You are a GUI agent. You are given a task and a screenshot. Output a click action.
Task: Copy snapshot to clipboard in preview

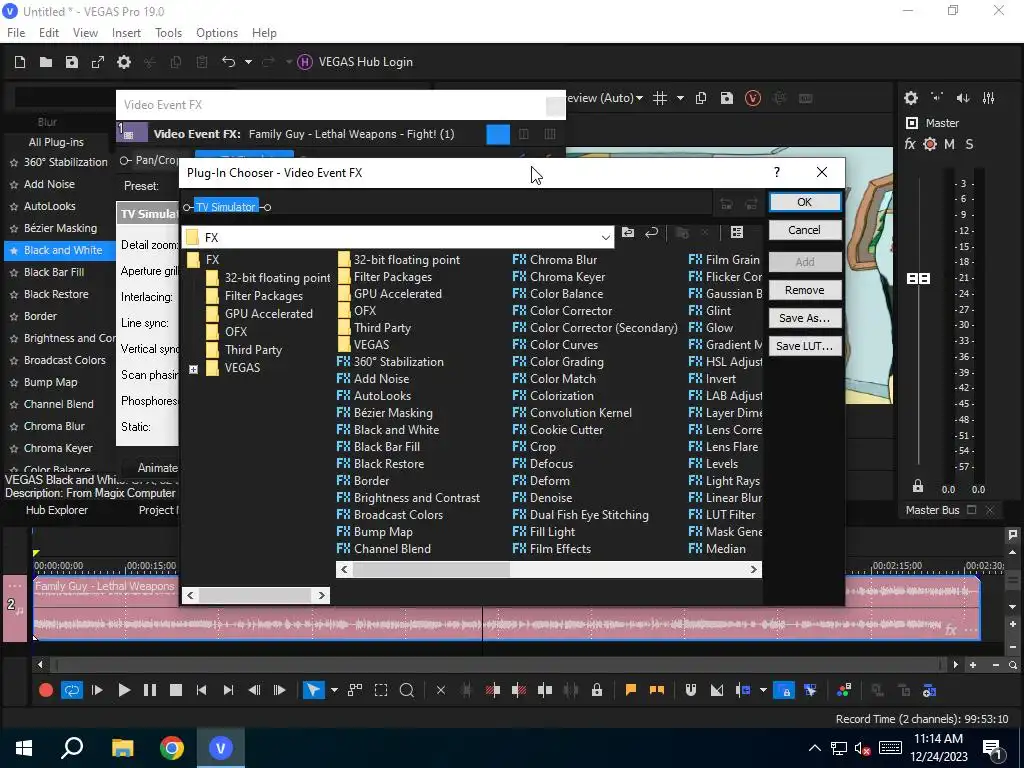[701, 98]
